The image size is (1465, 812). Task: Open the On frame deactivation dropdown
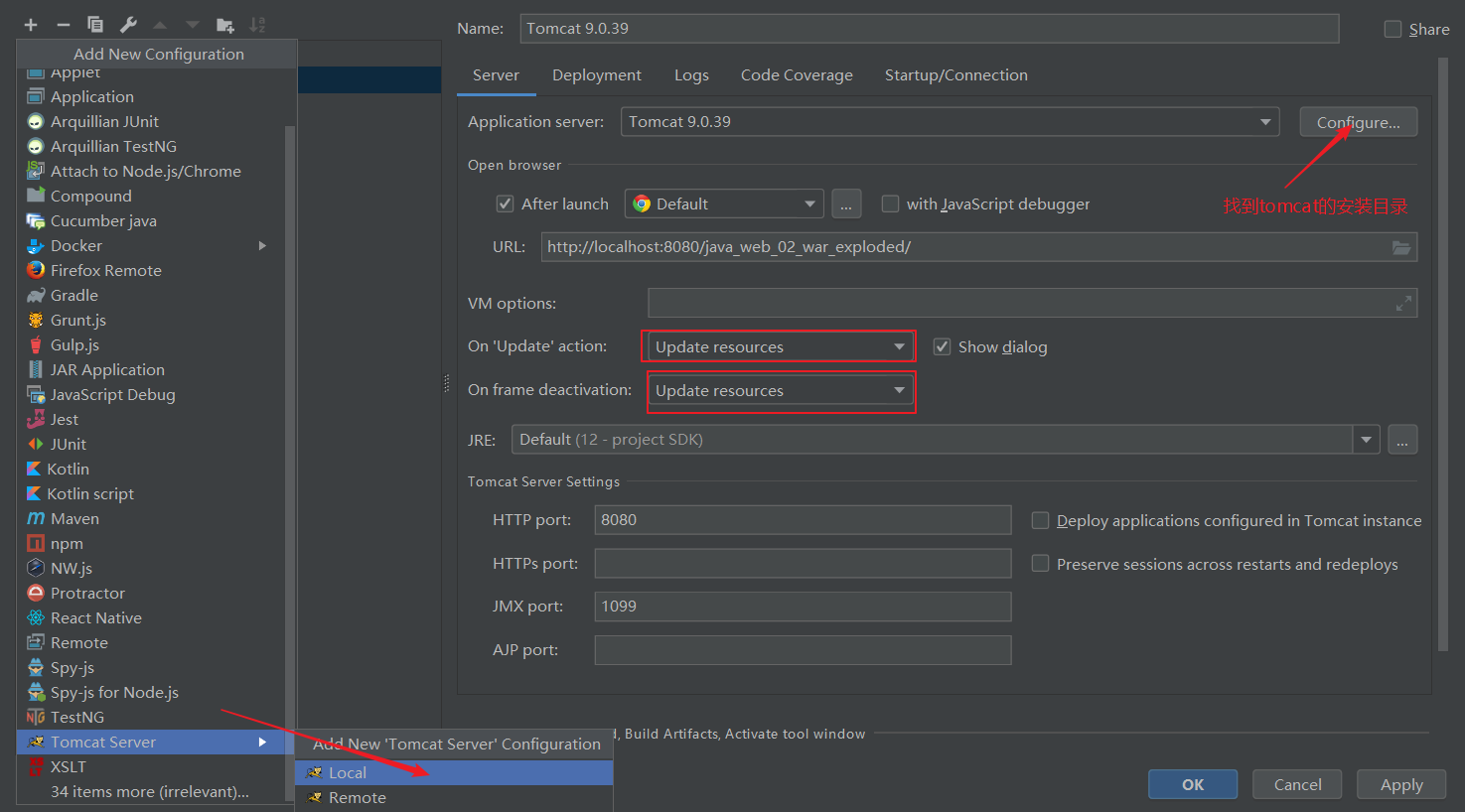(x=781, y=390)
